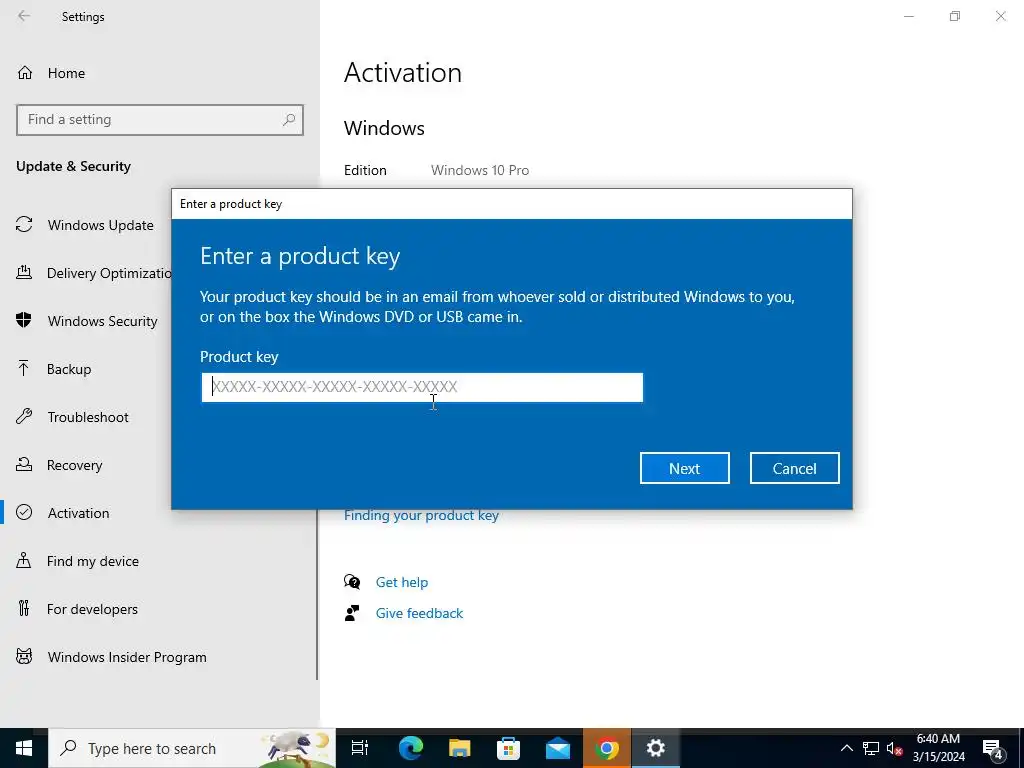Open the Windows Start menu

coord(24,748)
